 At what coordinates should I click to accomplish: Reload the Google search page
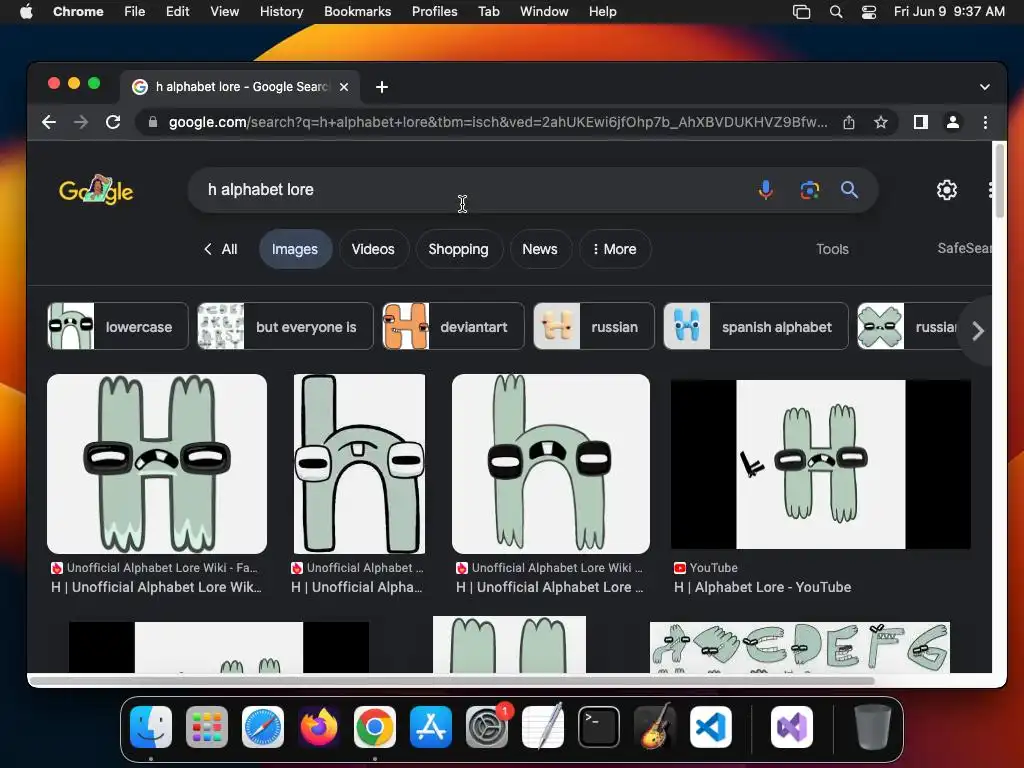[113, 122]
